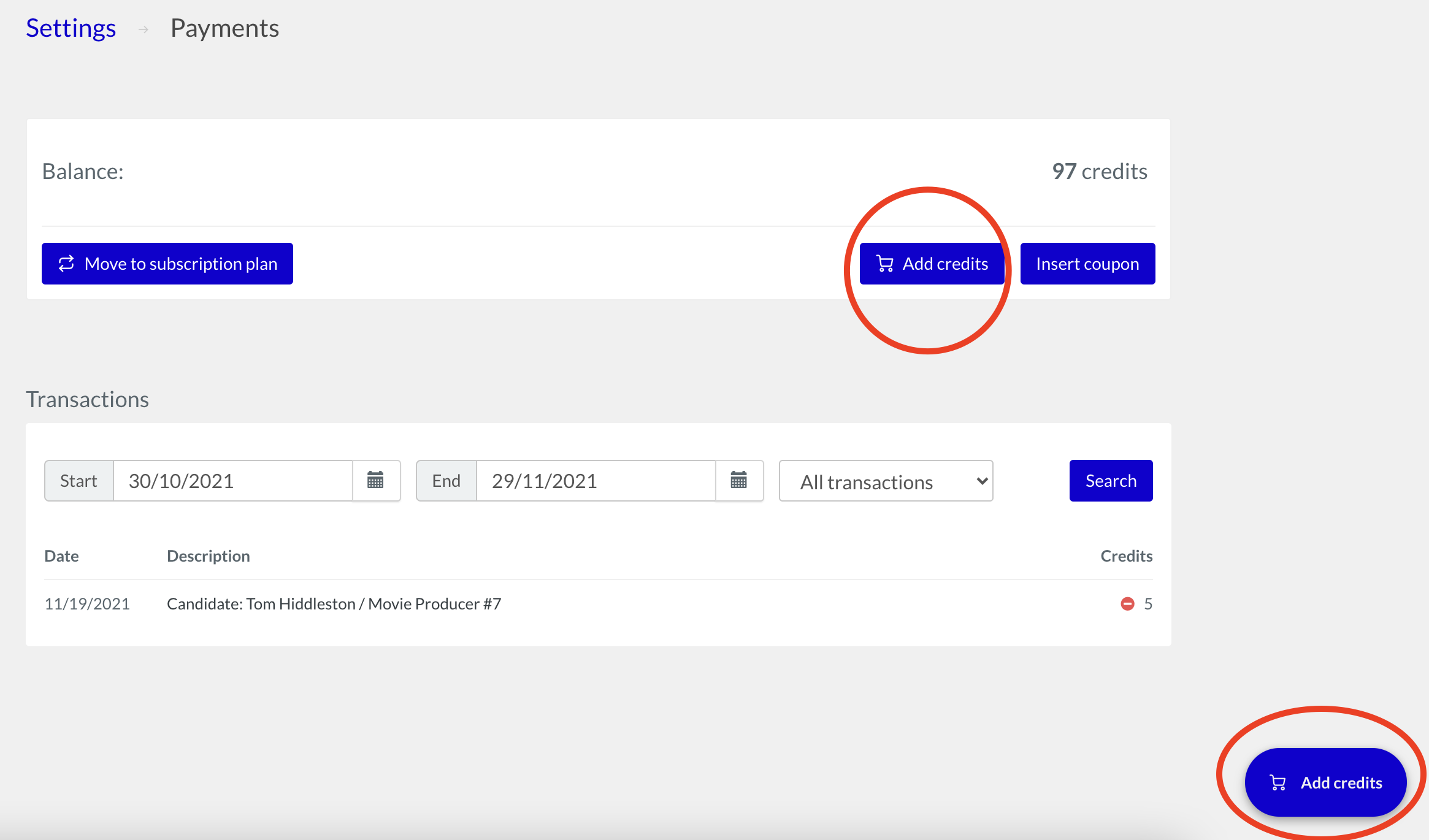Click the Start label addon

coord(79,481)
